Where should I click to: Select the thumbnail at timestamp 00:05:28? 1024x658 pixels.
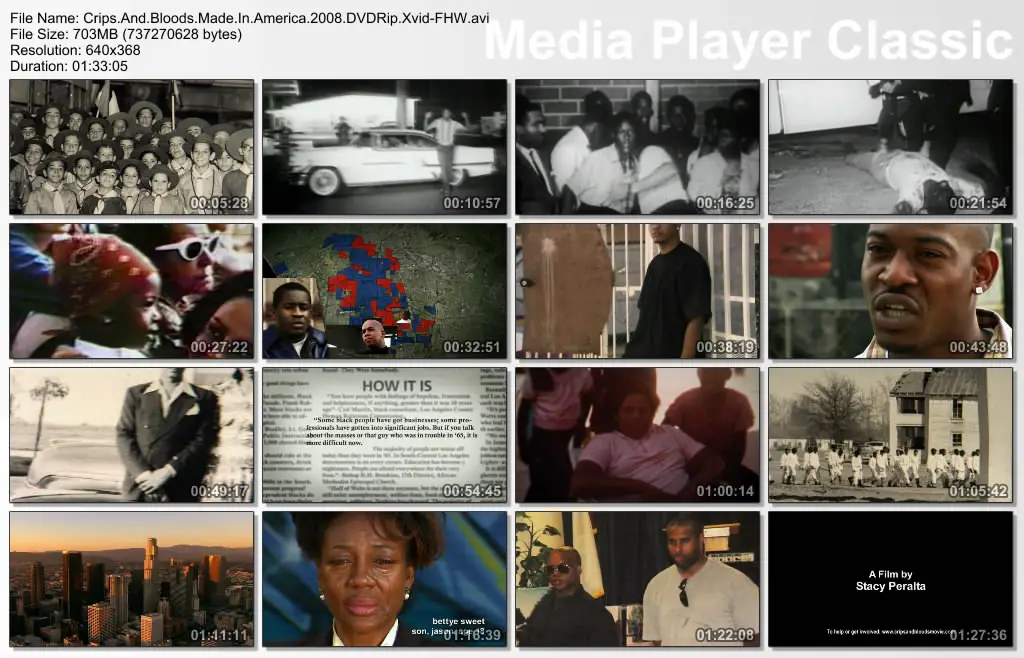coord(132,147)
